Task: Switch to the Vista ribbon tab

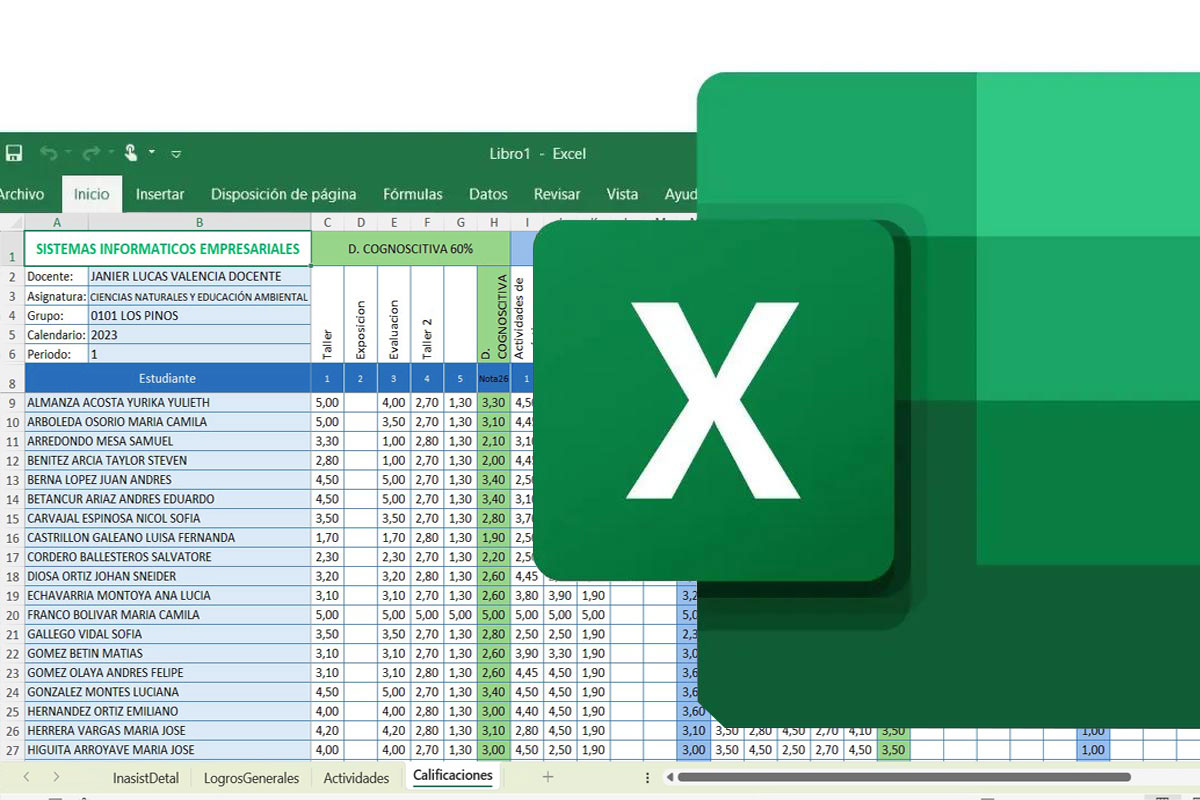Action: pyautogui.click(x=622, y=194)
